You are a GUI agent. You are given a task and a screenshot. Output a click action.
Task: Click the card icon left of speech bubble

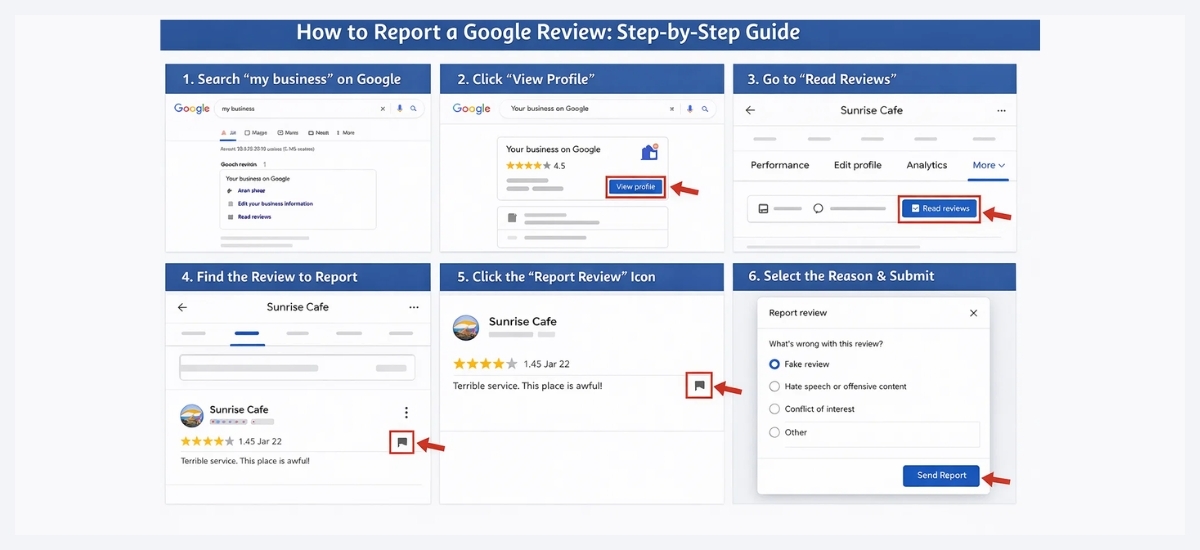(763, 209)
